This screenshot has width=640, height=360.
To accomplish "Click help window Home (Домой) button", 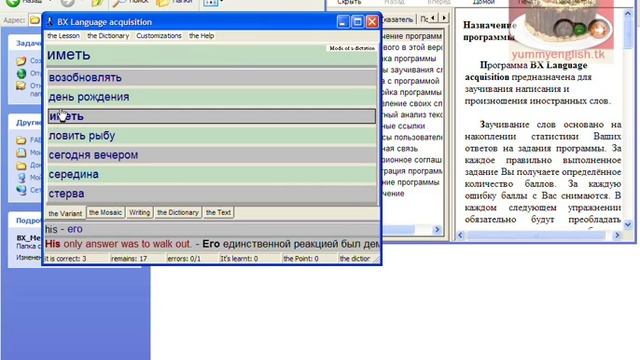I will (x=484, y=2).
